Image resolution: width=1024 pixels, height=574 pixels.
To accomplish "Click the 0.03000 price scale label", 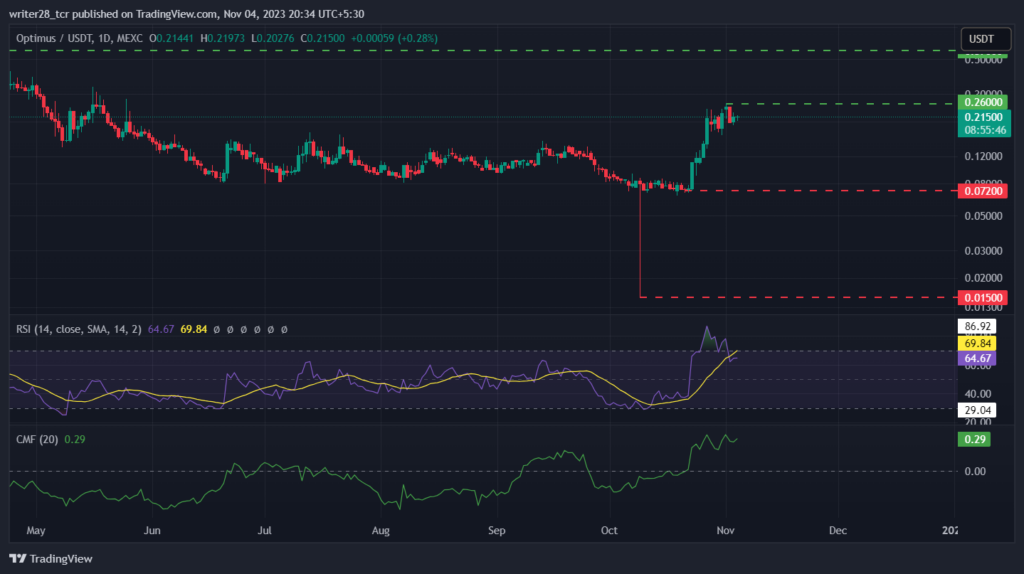I will 983,251.
